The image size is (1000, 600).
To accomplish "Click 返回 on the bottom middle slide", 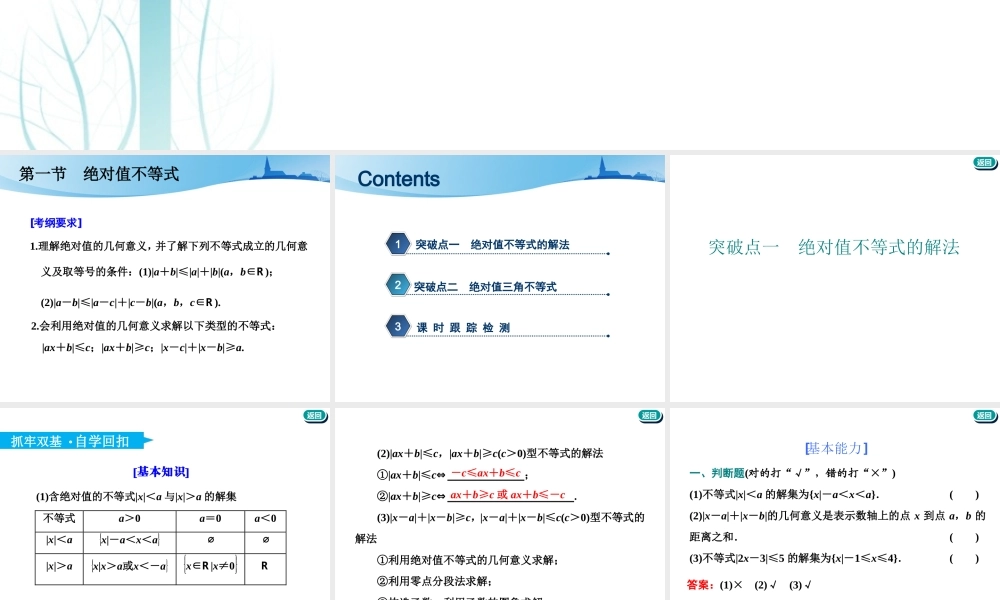I will point(649,416).
